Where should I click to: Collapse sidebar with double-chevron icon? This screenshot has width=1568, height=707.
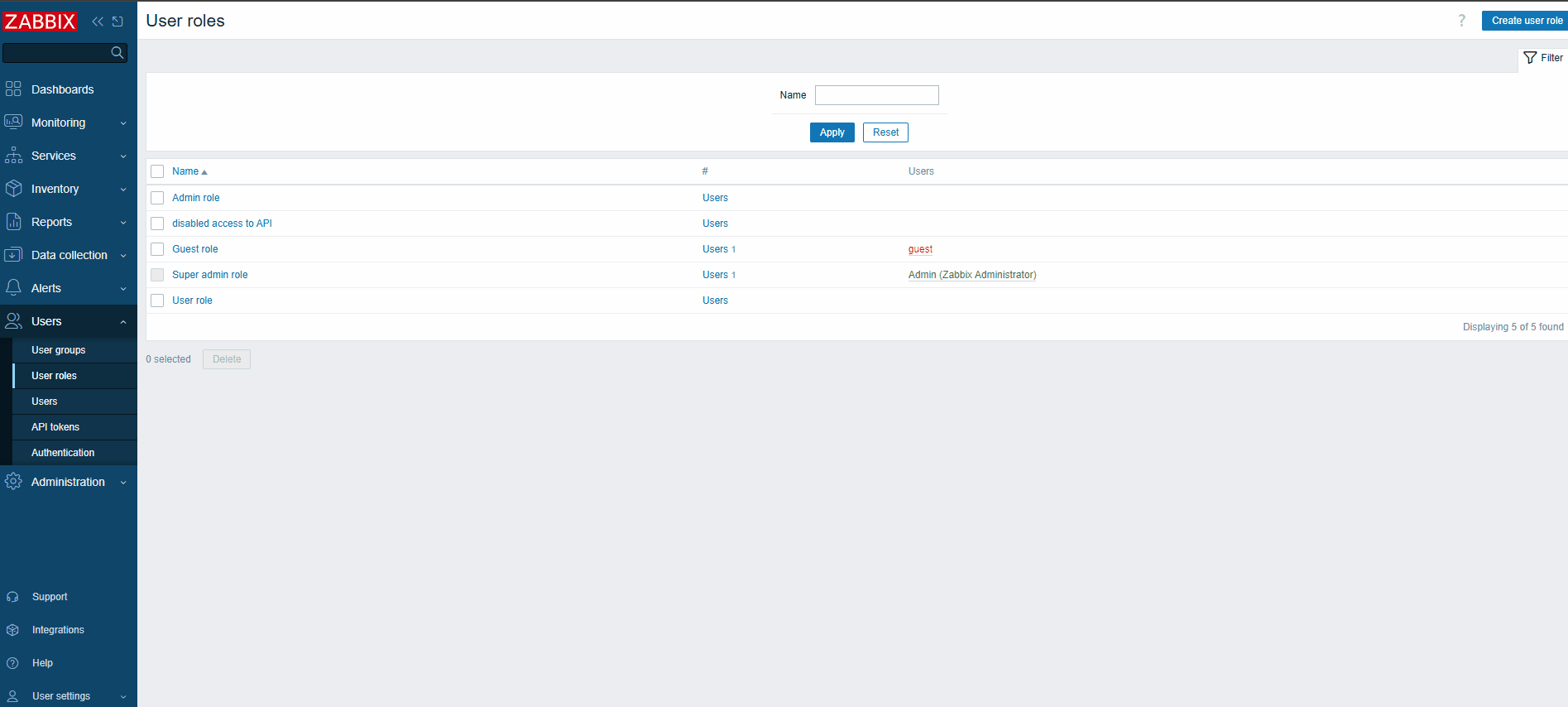(x=98, y=22)
